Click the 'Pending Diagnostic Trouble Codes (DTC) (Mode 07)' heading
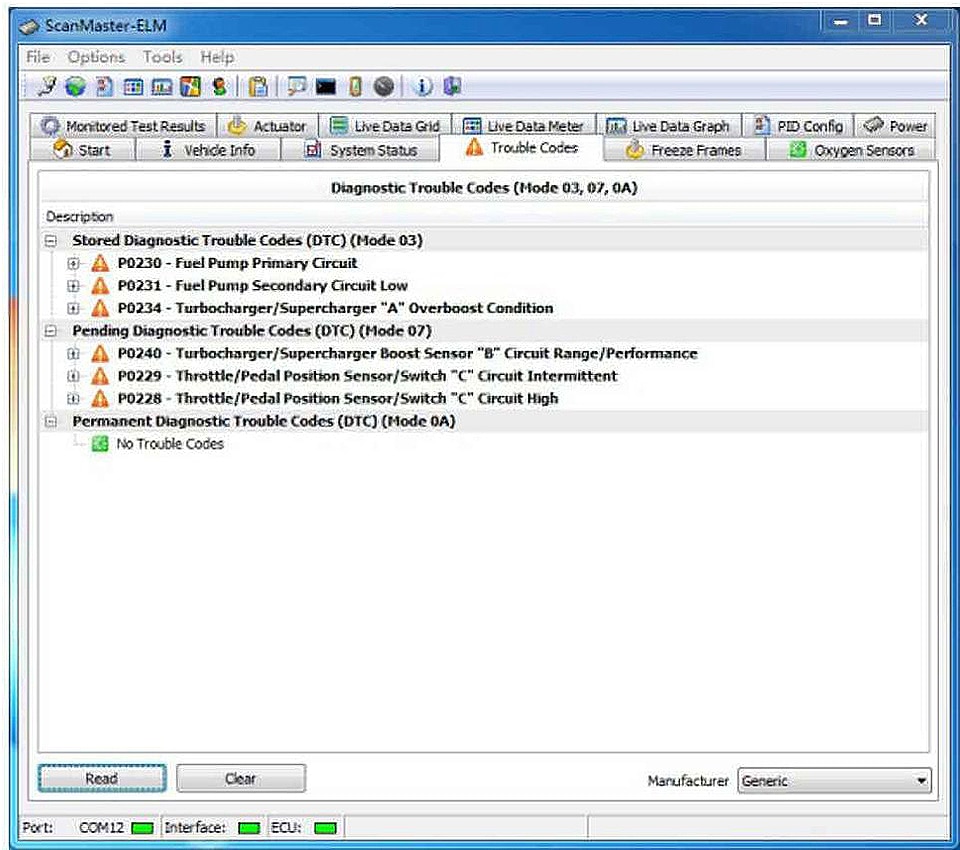This screenshot has height=850, width=960. [252, 331]
